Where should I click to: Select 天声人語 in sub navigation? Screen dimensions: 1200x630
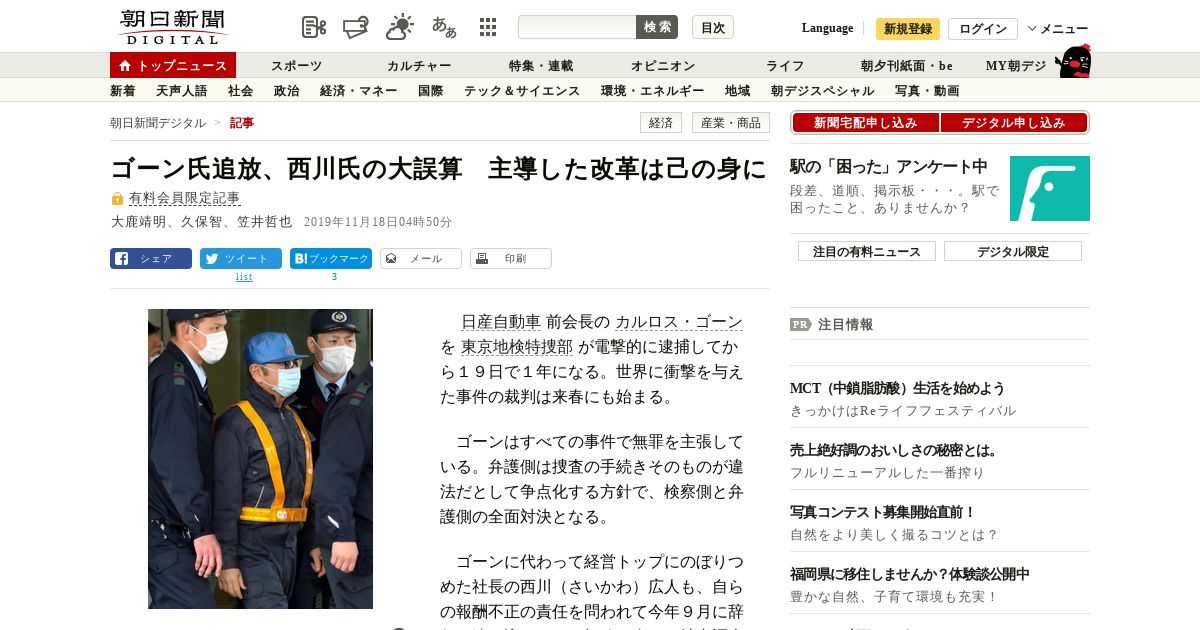coord(182,91)
